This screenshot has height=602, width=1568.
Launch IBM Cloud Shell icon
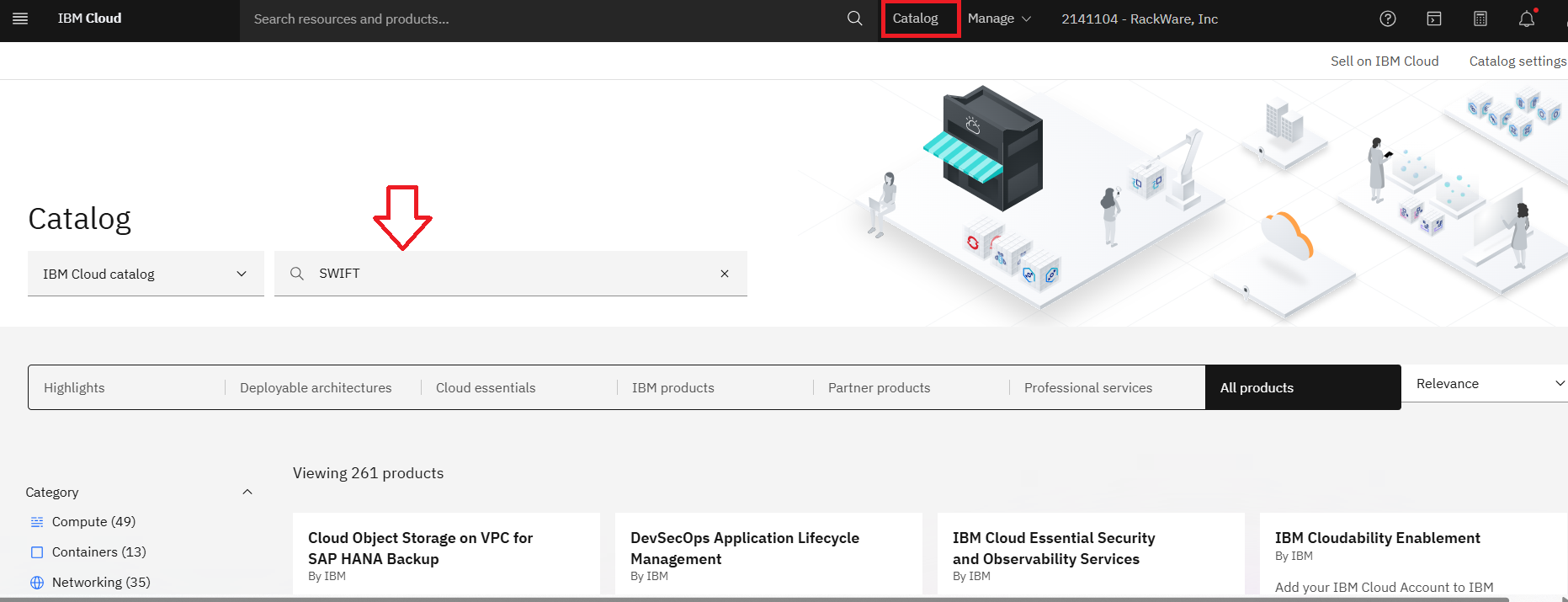pos(1434,19)
